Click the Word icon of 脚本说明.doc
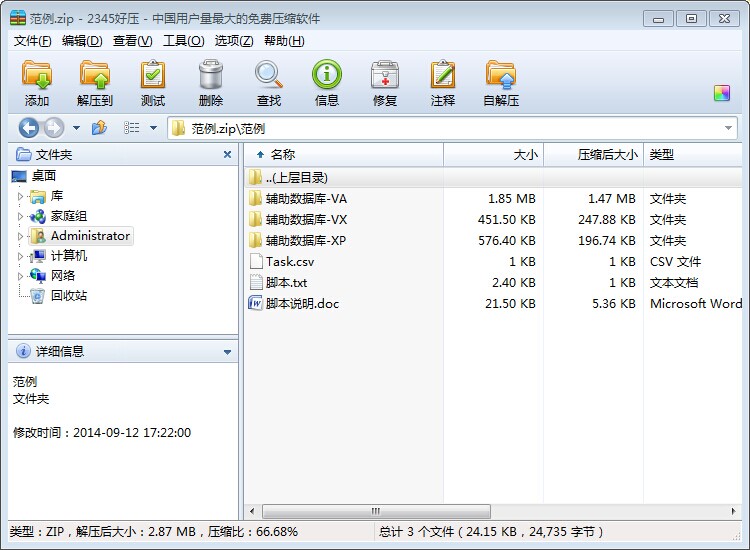Viewport: 750px width, 550px height. tap(256, 303)
